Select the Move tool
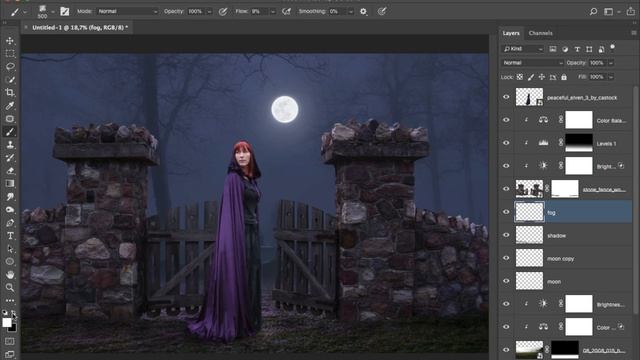 (x=10, y=41)
